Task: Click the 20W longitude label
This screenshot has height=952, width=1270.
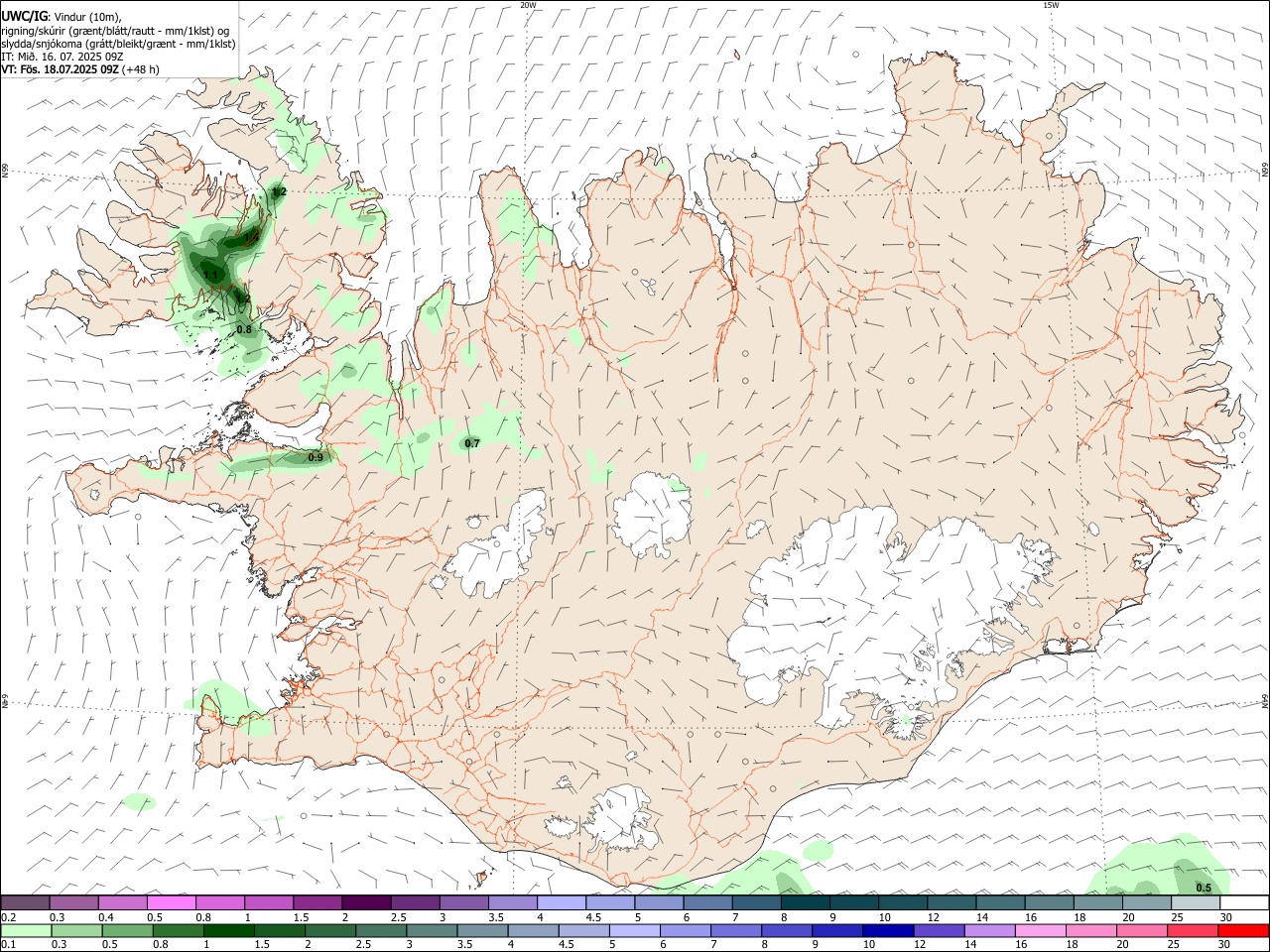Action: (x=528, y=5)
